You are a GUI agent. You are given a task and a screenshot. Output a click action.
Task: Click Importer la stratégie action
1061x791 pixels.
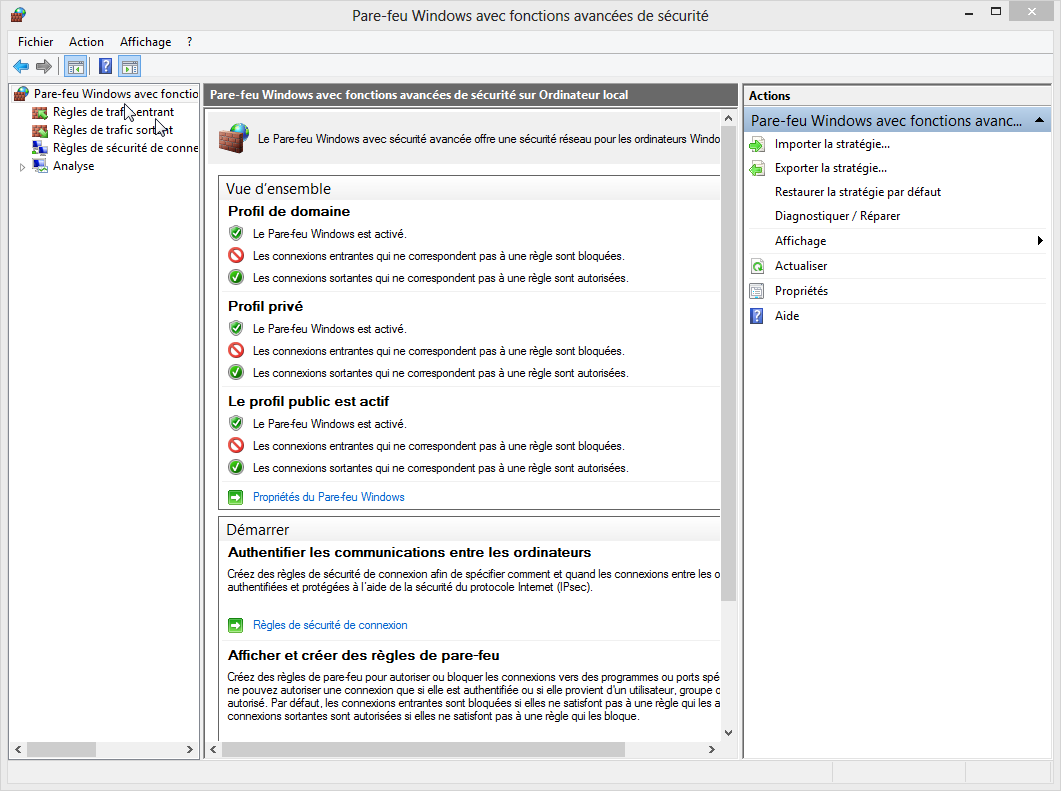tap(832, 144)
